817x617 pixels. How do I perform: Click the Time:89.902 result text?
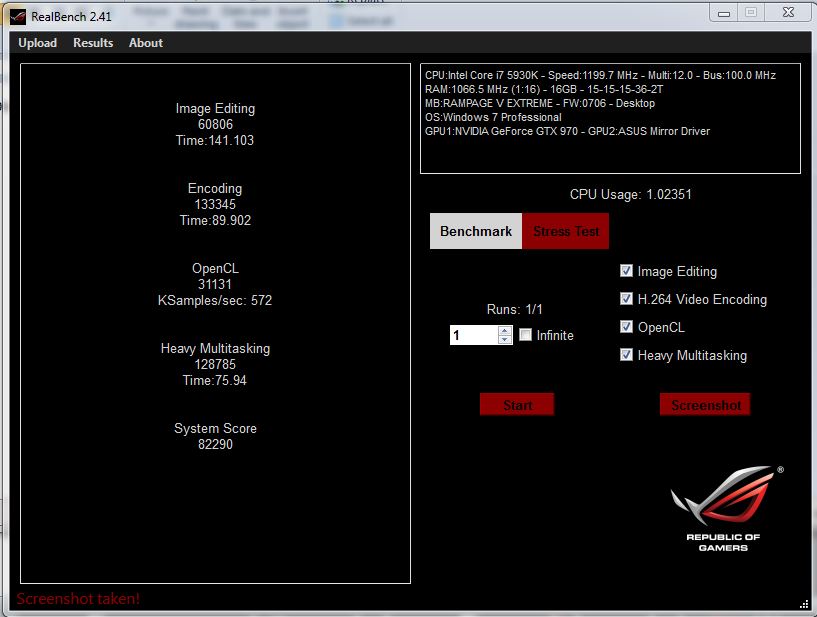(215, 220)
